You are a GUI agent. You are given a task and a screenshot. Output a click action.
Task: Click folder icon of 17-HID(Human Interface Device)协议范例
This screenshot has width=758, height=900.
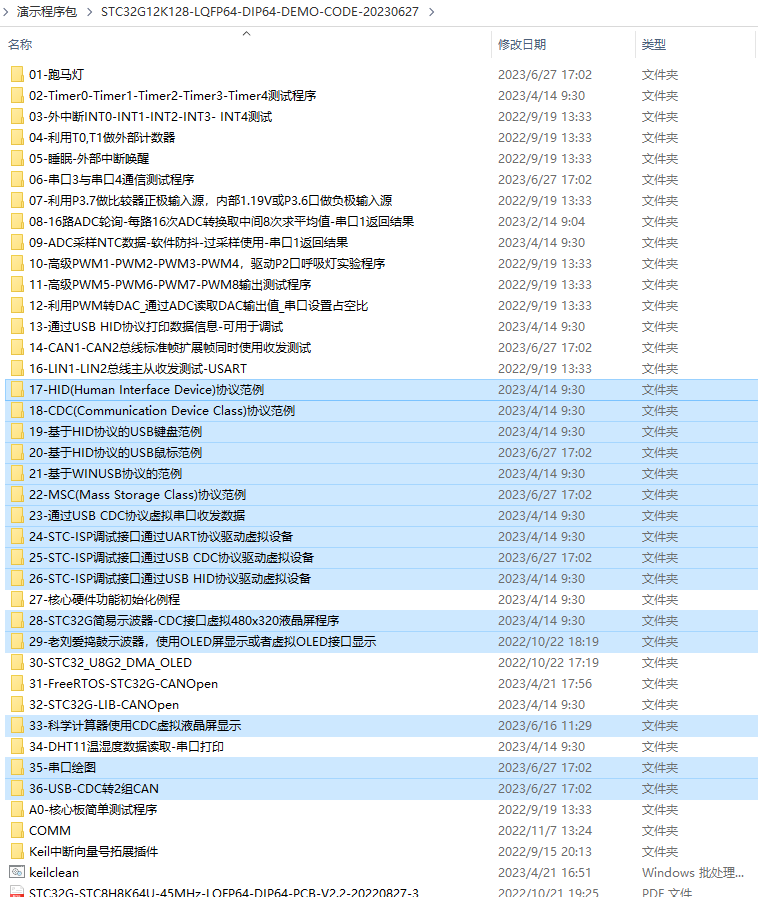[17, 390]
